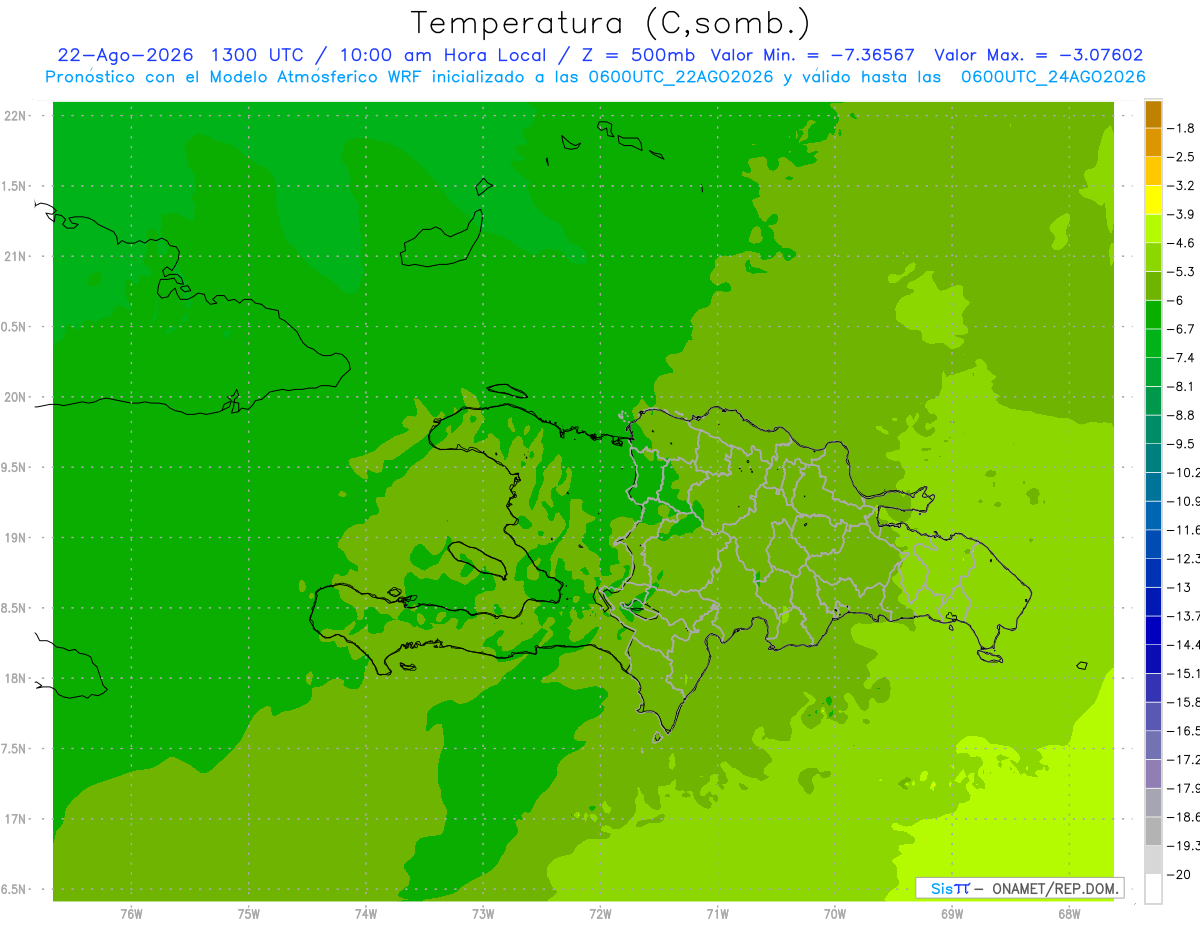The width and height of the screenshot is (1200, 927).
Task: Click the "-17.2" colorbar label
Action: tap(1184, 760)
